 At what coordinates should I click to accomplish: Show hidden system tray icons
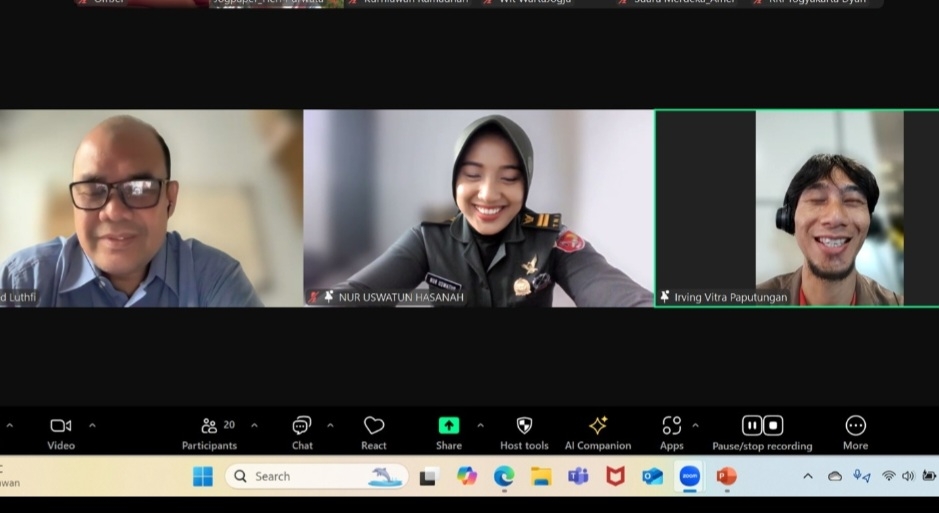pos(808,476)
